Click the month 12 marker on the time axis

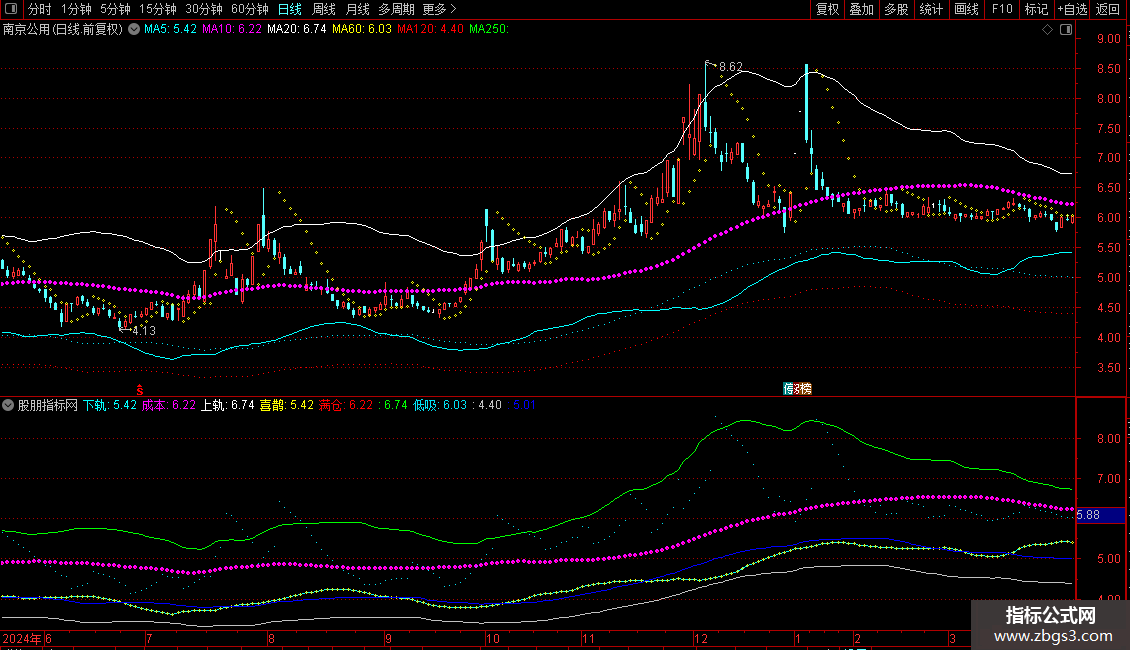(x=701, y=638)
